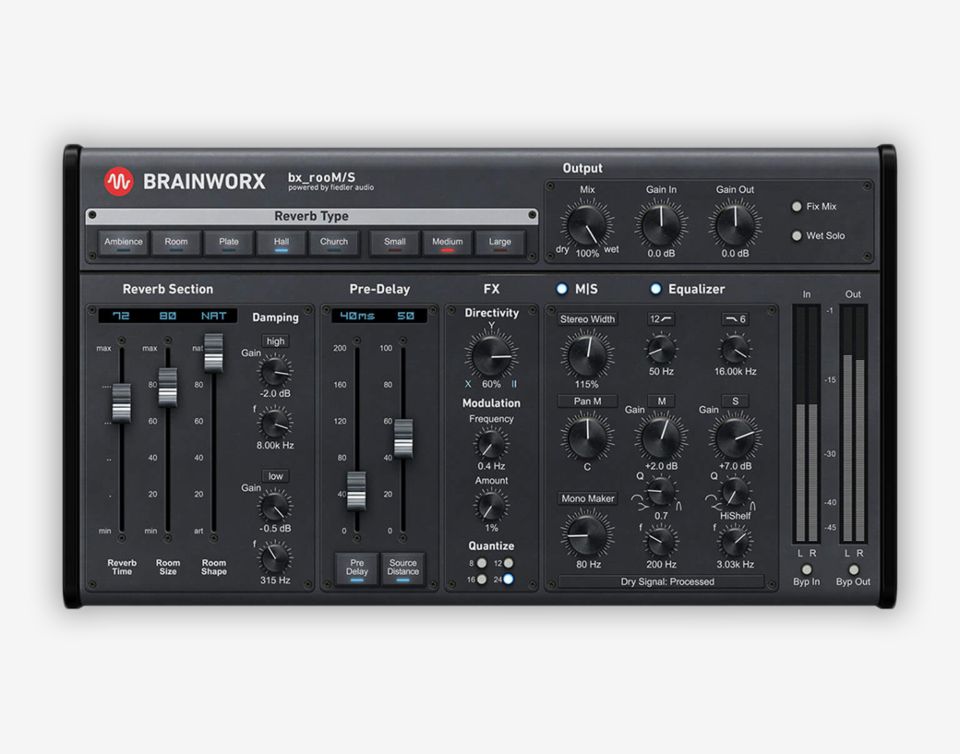960x754 pixels.
Task: Click the Modulation Frequency knob
Action: (x=491, y=442)
